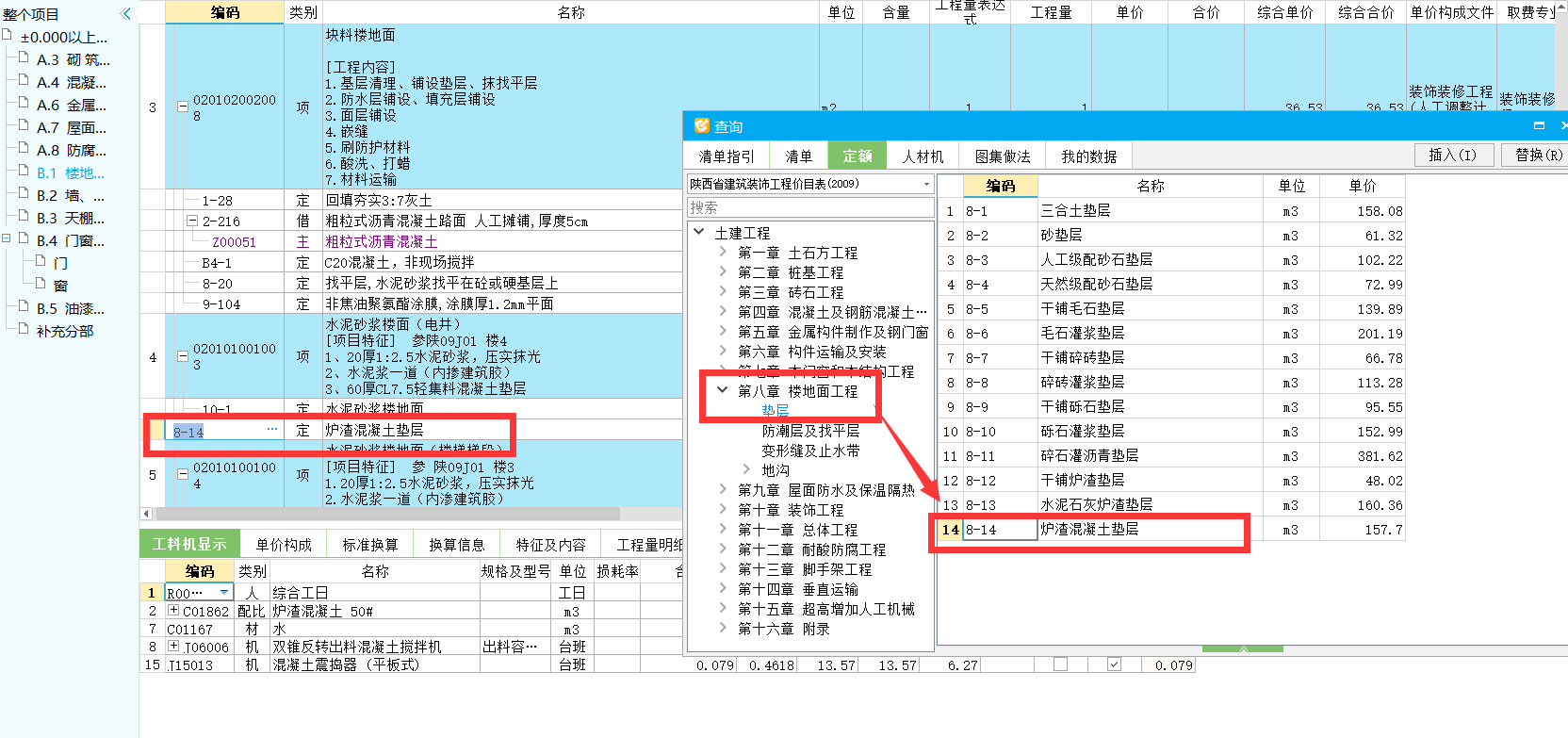Collapse the 整个项目 side panel with double-arrow icon
This screenshot has width=1568, height=738.
tap(125, 13)
